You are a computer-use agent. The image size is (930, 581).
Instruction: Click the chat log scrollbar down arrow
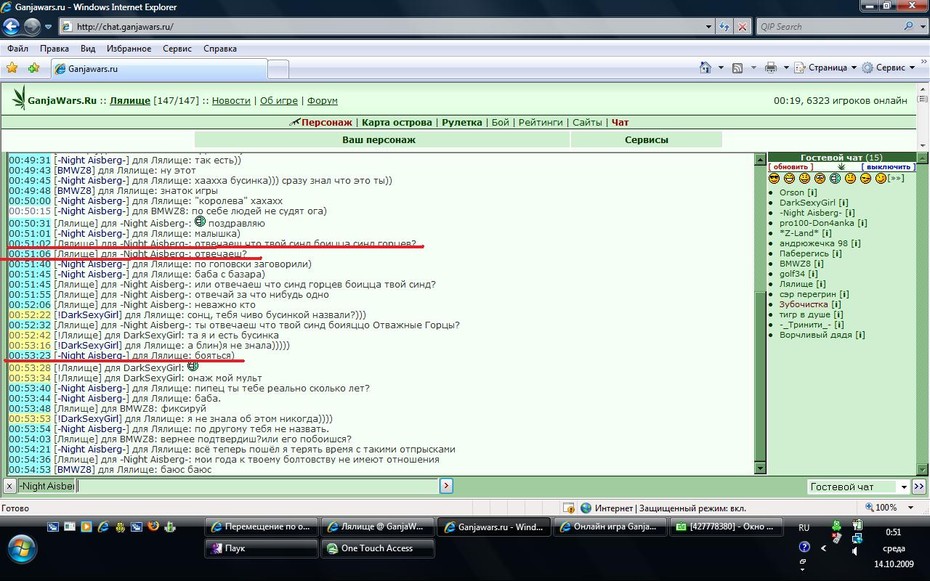(x=760, y=468)
